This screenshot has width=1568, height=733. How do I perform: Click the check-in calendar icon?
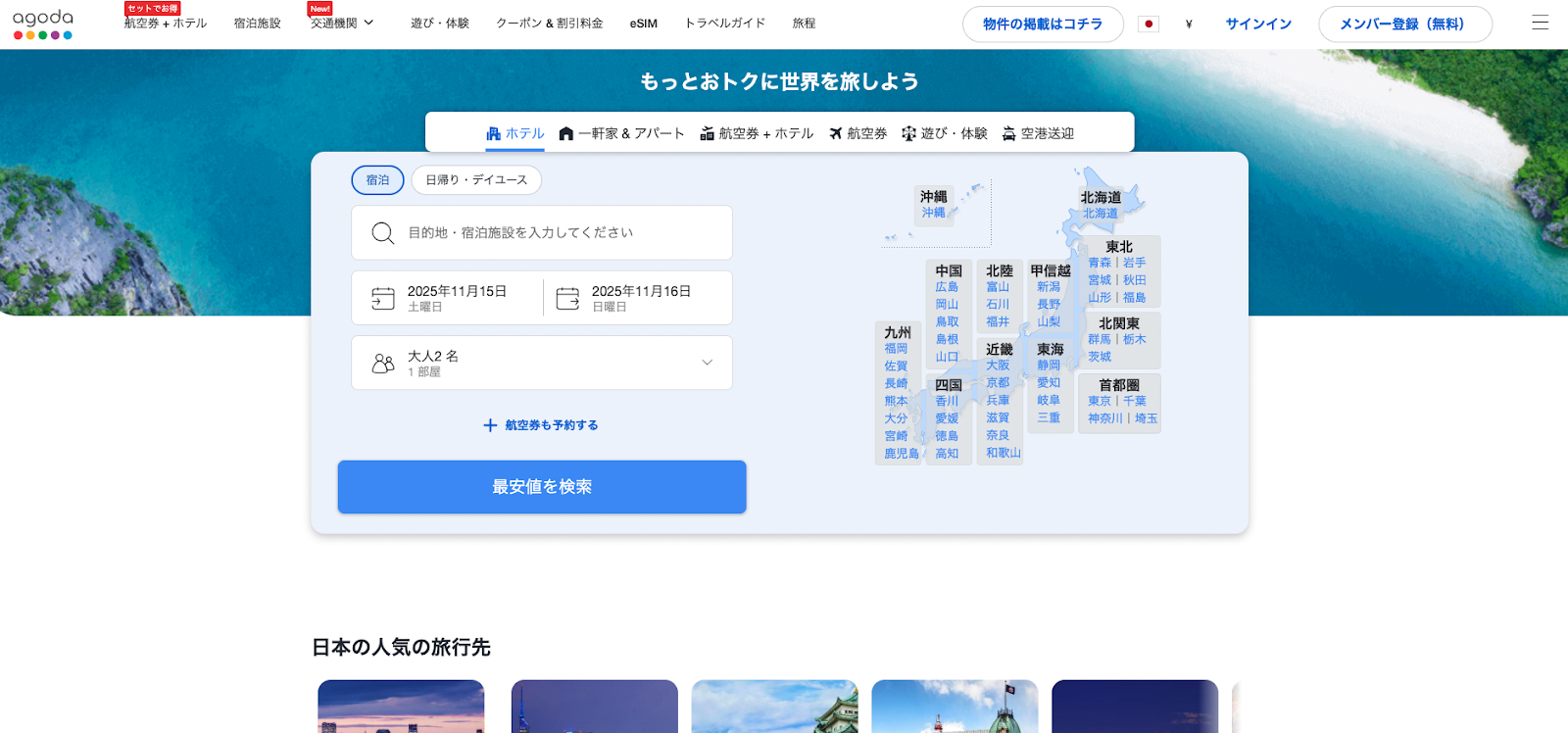point(383,298)
